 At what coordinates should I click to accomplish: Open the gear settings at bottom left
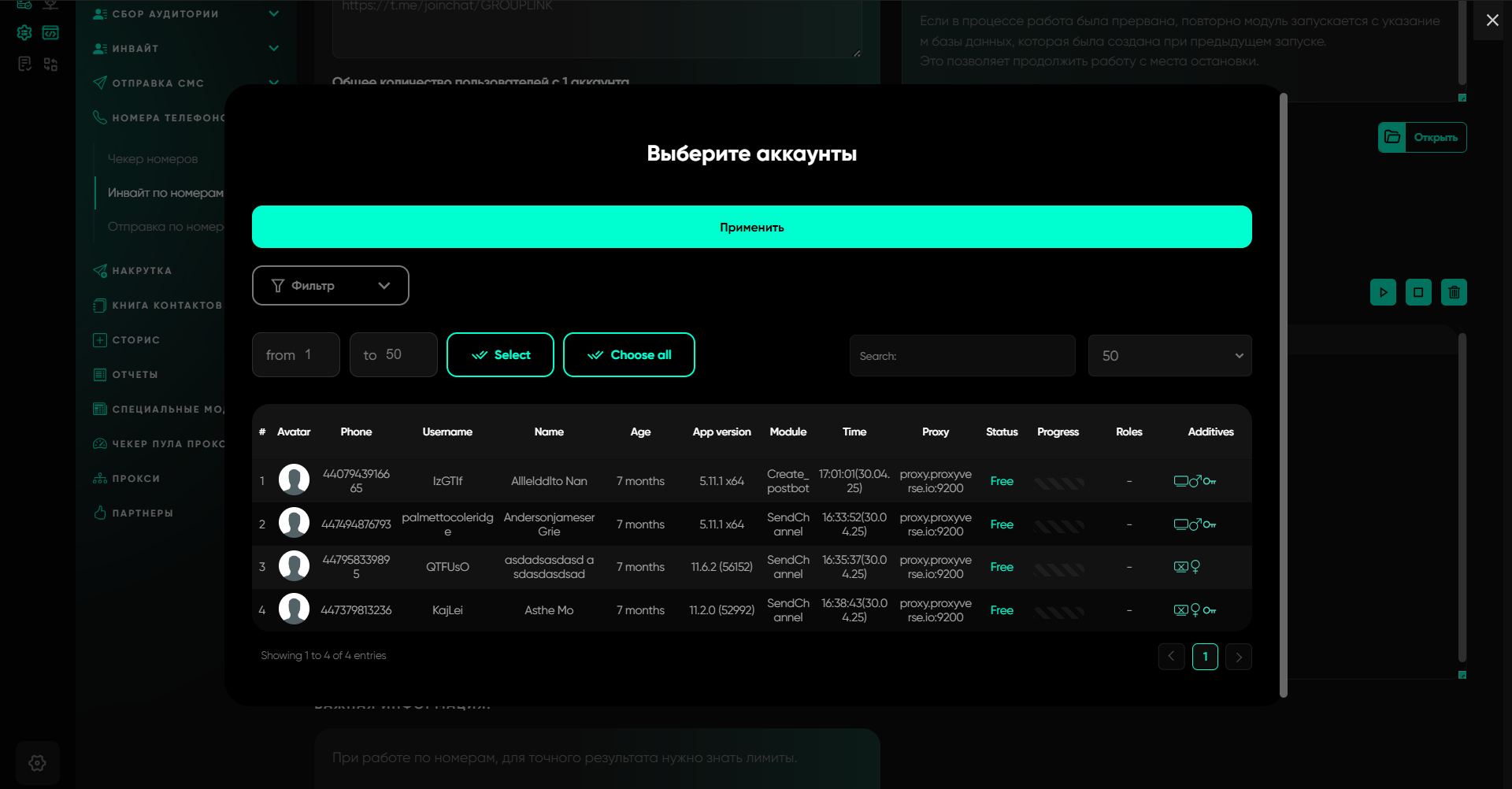(37, 762)
